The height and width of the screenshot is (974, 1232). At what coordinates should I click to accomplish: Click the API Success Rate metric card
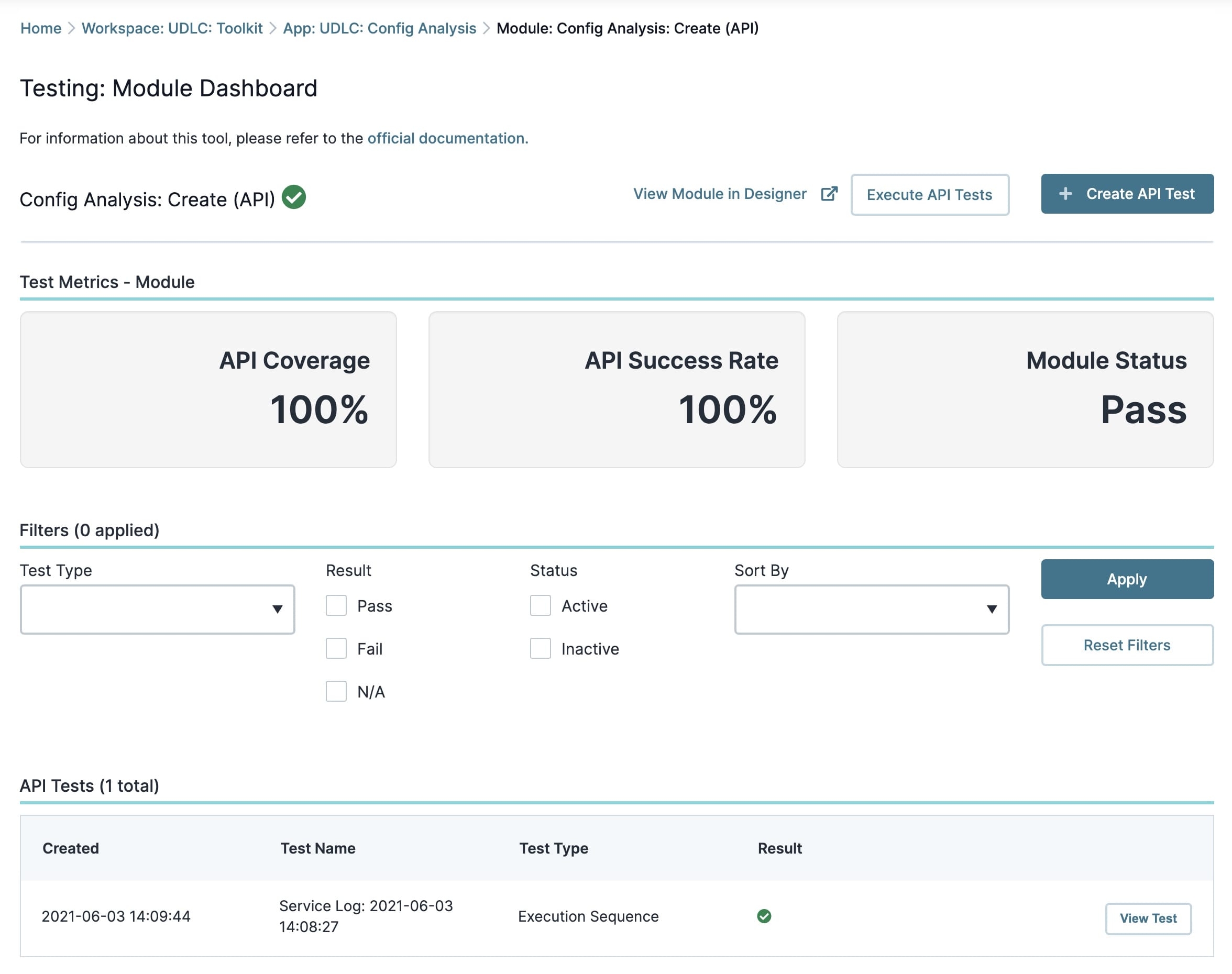click(617, 390)
